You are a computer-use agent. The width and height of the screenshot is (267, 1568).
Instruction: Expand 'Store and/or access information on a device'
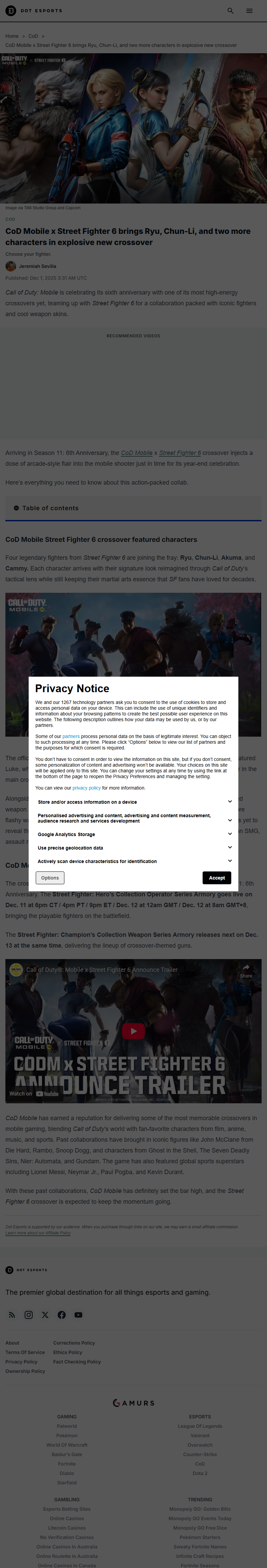coord(230,802)
